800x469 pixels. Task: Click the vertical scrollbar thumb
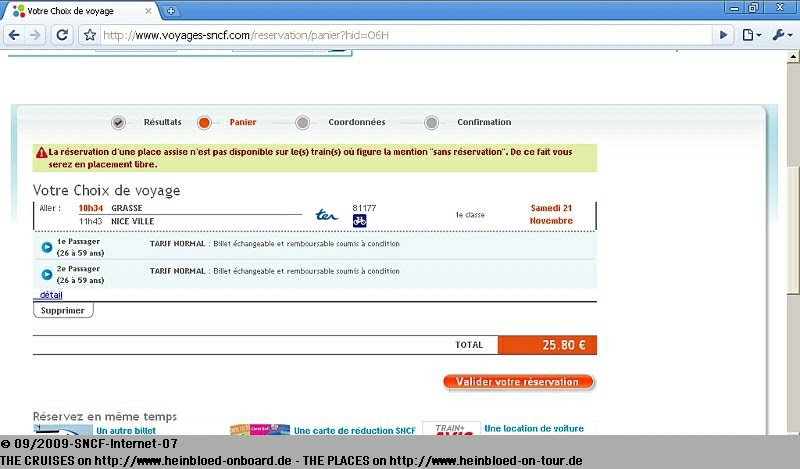point(793,230)
